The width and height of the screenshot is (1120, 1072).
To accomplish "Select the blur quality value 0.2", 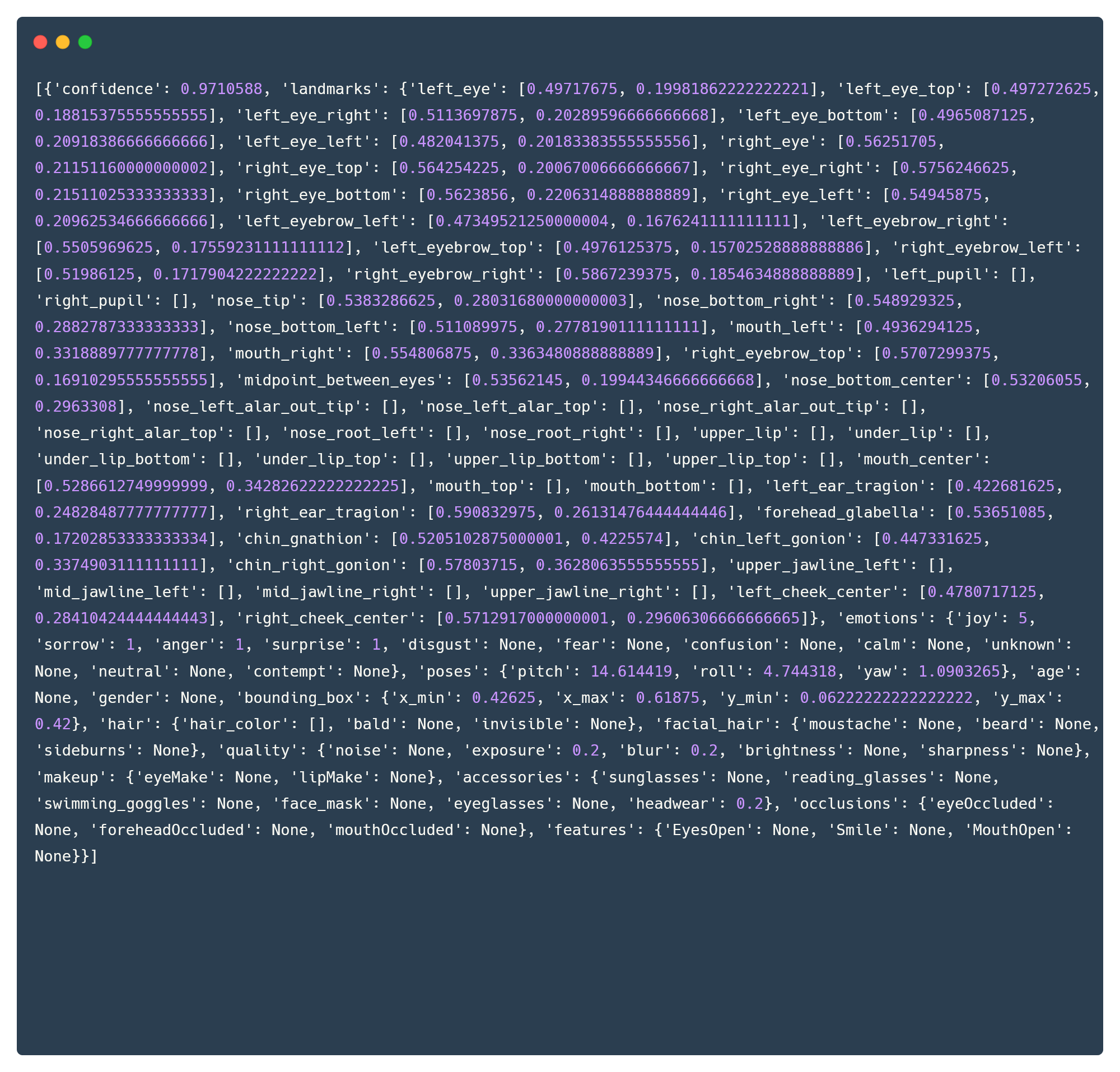I will (x=703, y=751).
